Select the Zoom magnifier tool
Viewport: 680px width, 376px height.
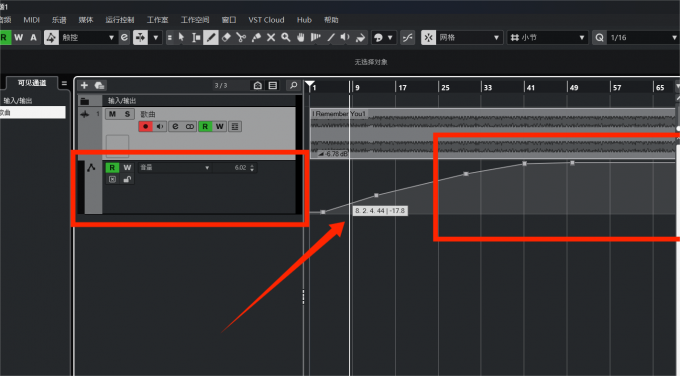(x=285, y=38)
